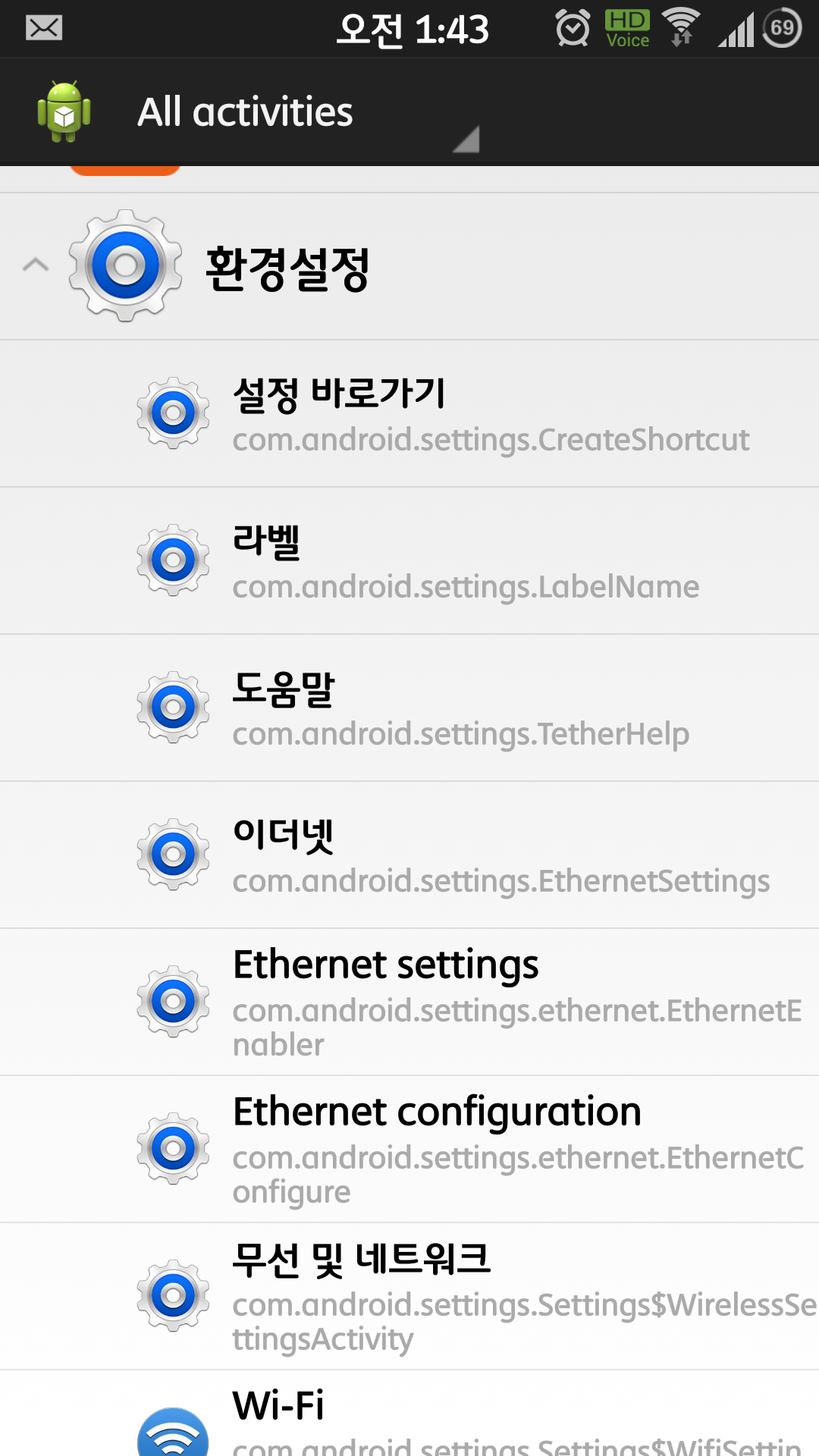The image size is (819, 1456).
Task: Tap the Wi-Fi activity icon
Action: coord(173,1433)
